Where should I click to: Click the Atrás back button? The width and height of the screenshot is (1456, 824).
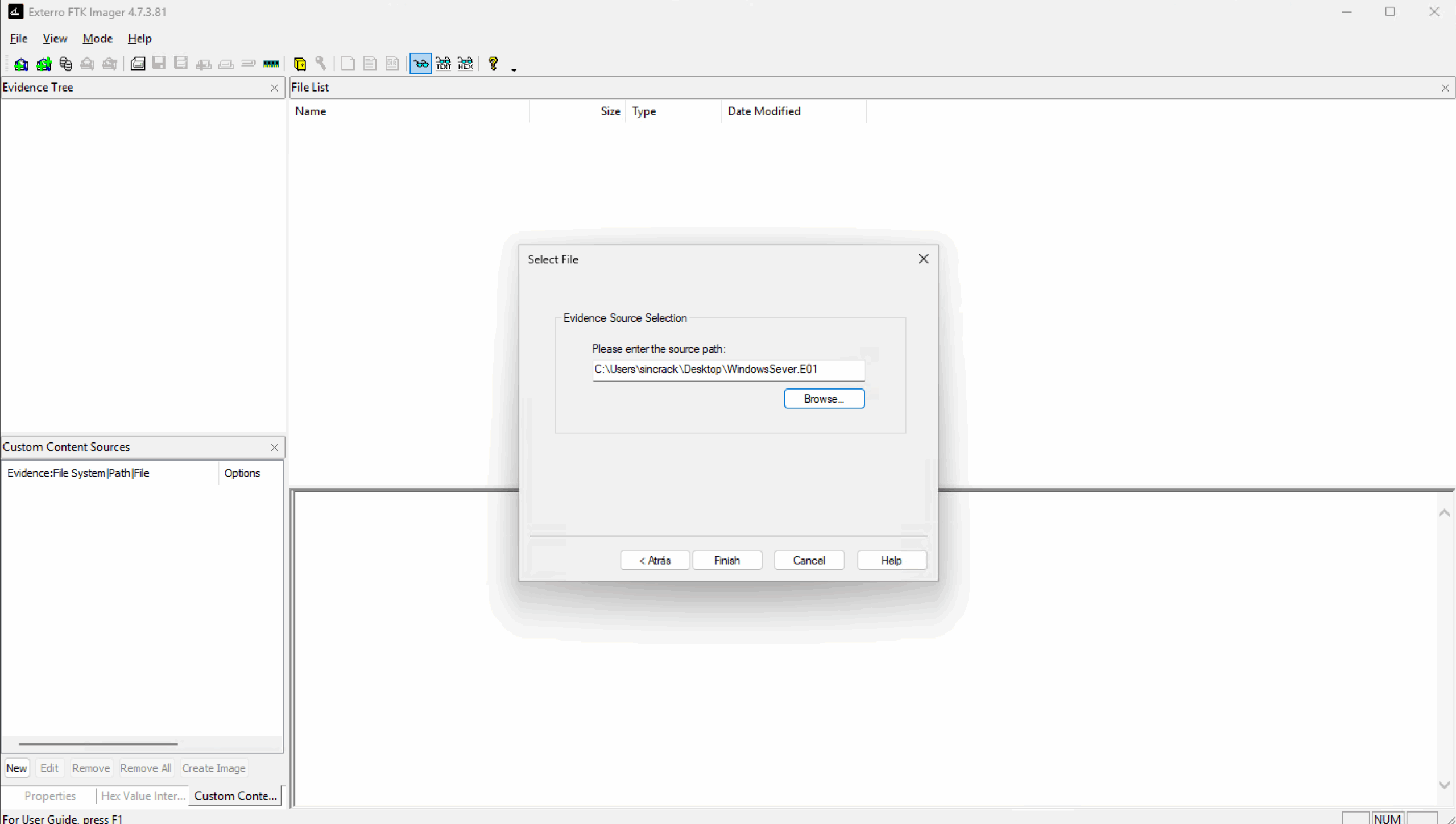click(x=655, y=560)
